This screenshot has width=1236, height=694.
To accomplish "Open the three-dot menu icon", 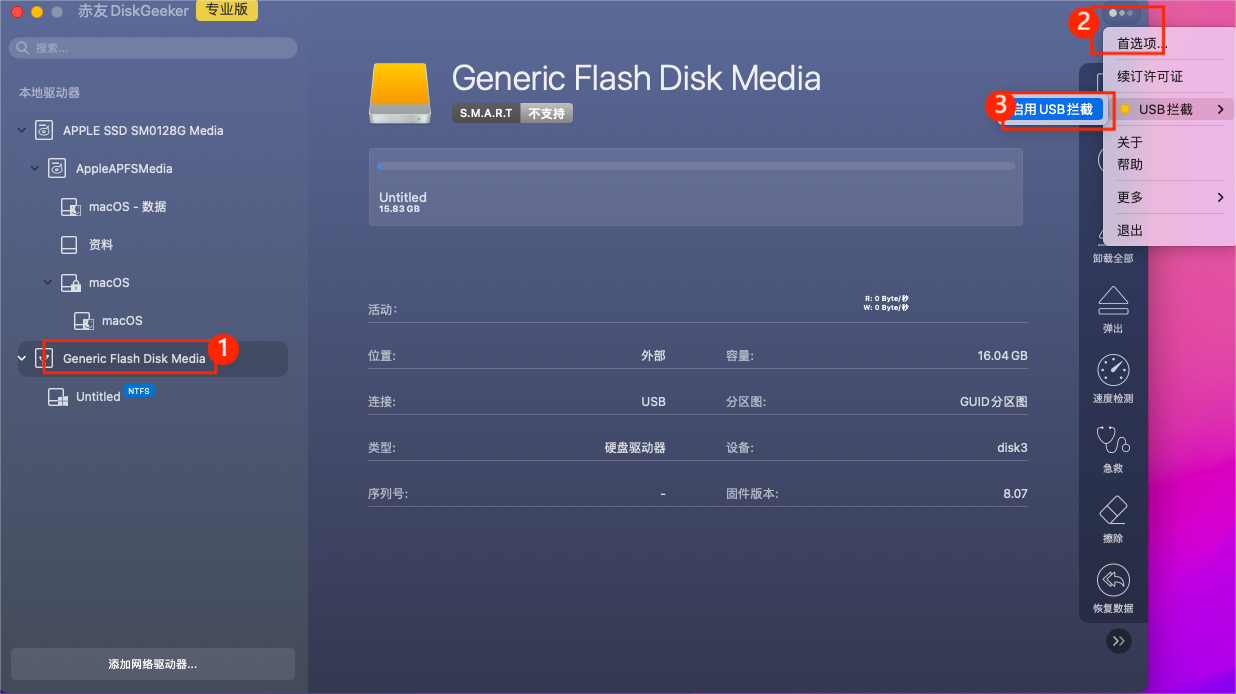I will pyautogui.click(x=1122, y=15).
